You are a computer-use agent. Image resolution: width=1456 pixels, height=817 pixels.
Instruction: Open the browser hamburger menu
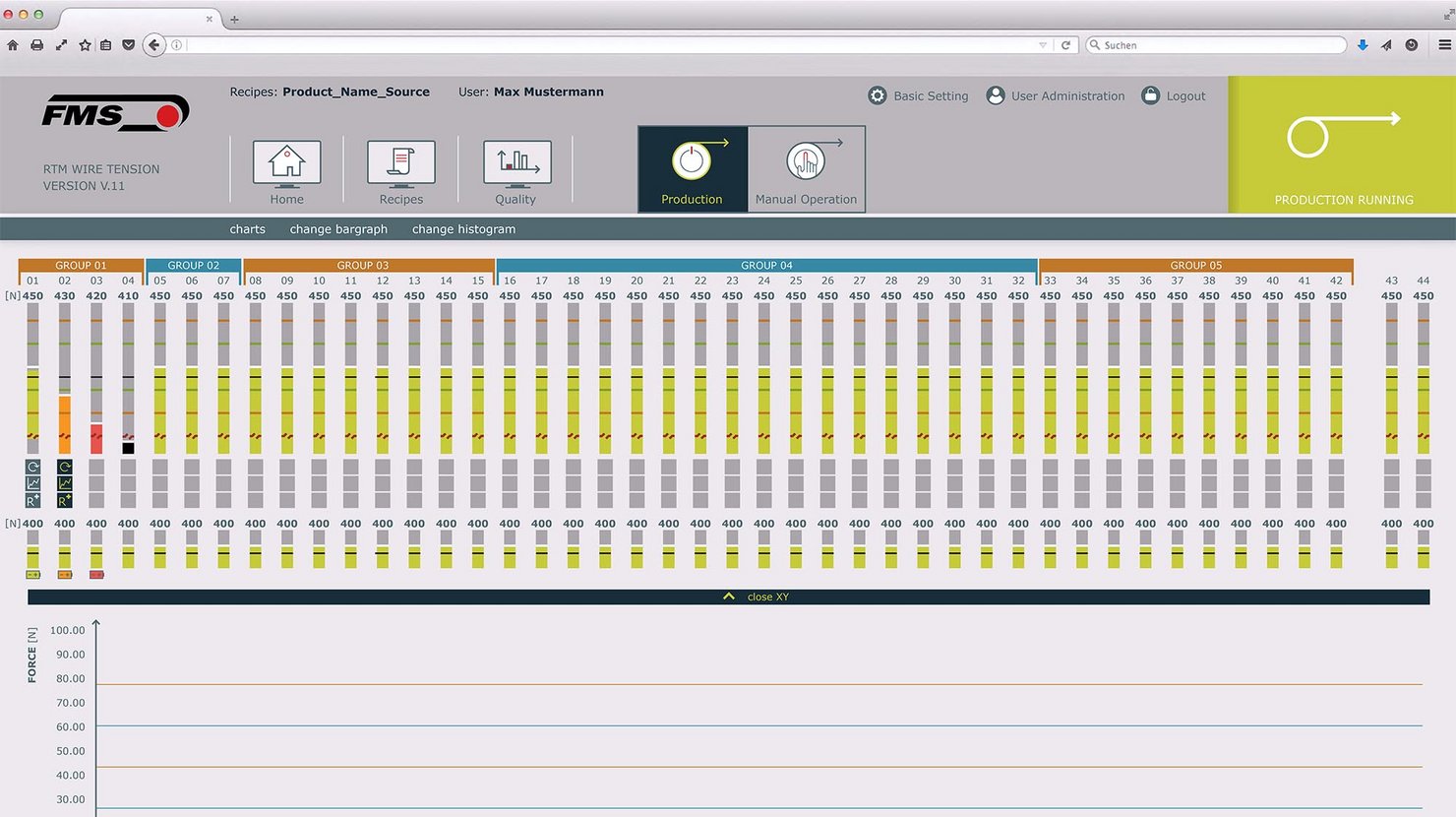point(1444,45)
